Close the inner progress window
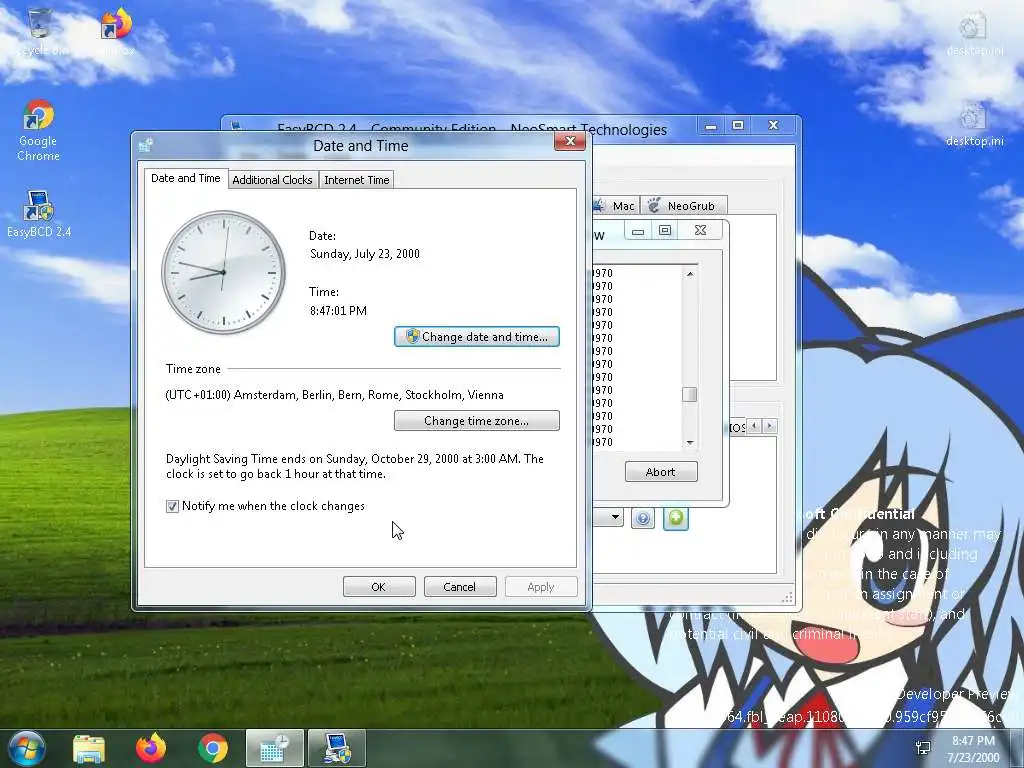 (x=700, y=231)
